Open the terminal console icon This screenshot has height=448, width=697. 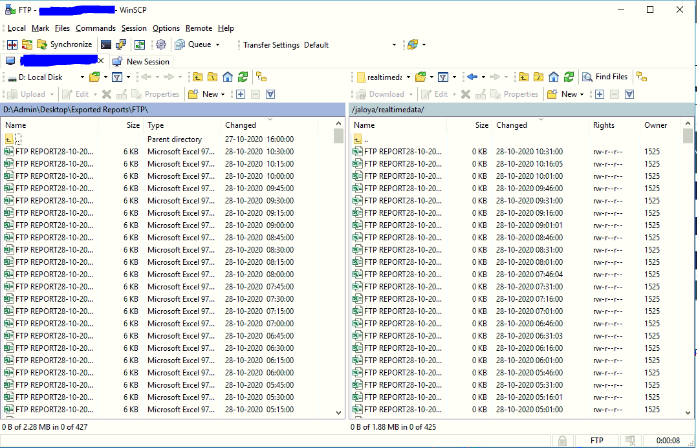point(106,45)
